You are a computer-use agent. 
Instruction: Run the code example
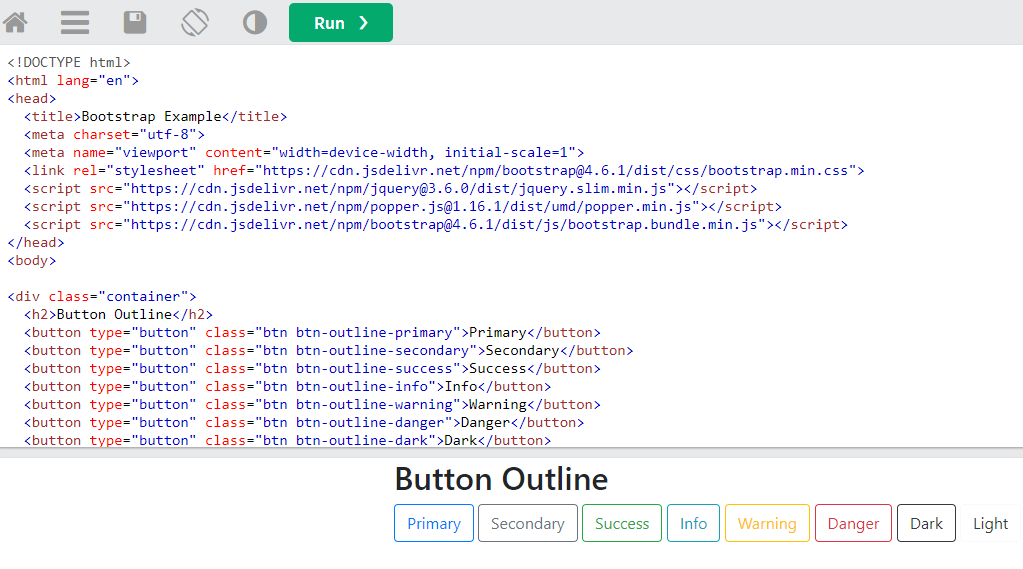coord(341,23)
